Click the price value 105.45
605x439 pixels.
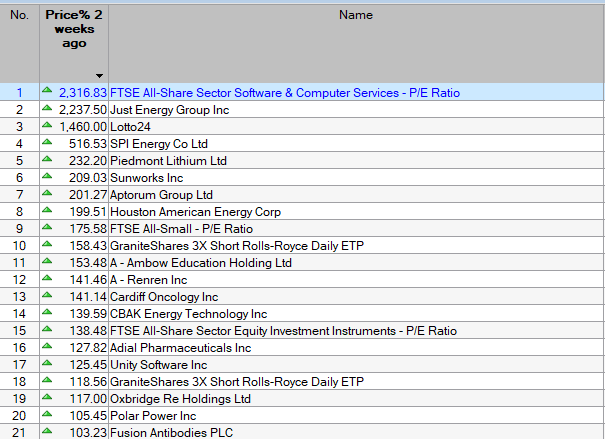tap(88, 415)
